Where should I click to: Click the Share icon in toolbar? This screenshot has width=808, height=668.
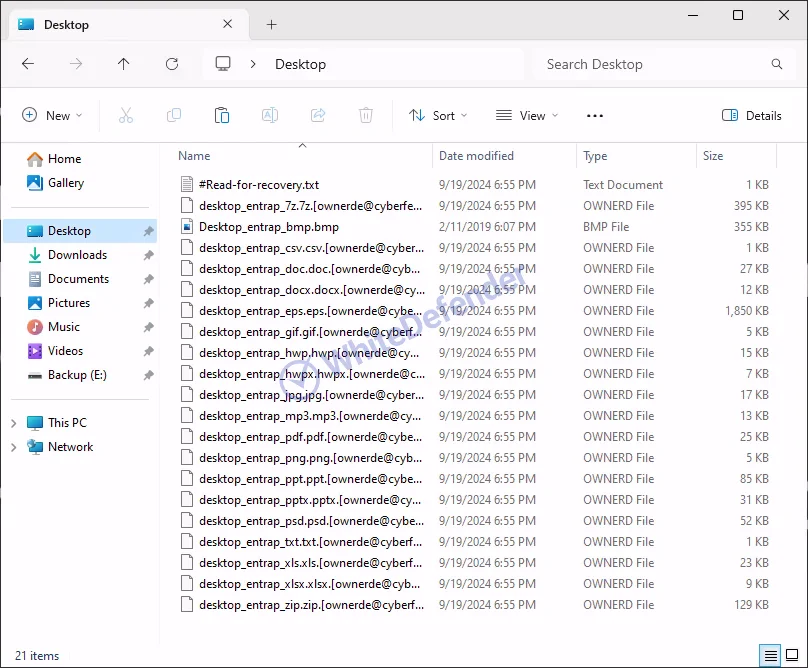pyautogui.click(x=318, y=116)
